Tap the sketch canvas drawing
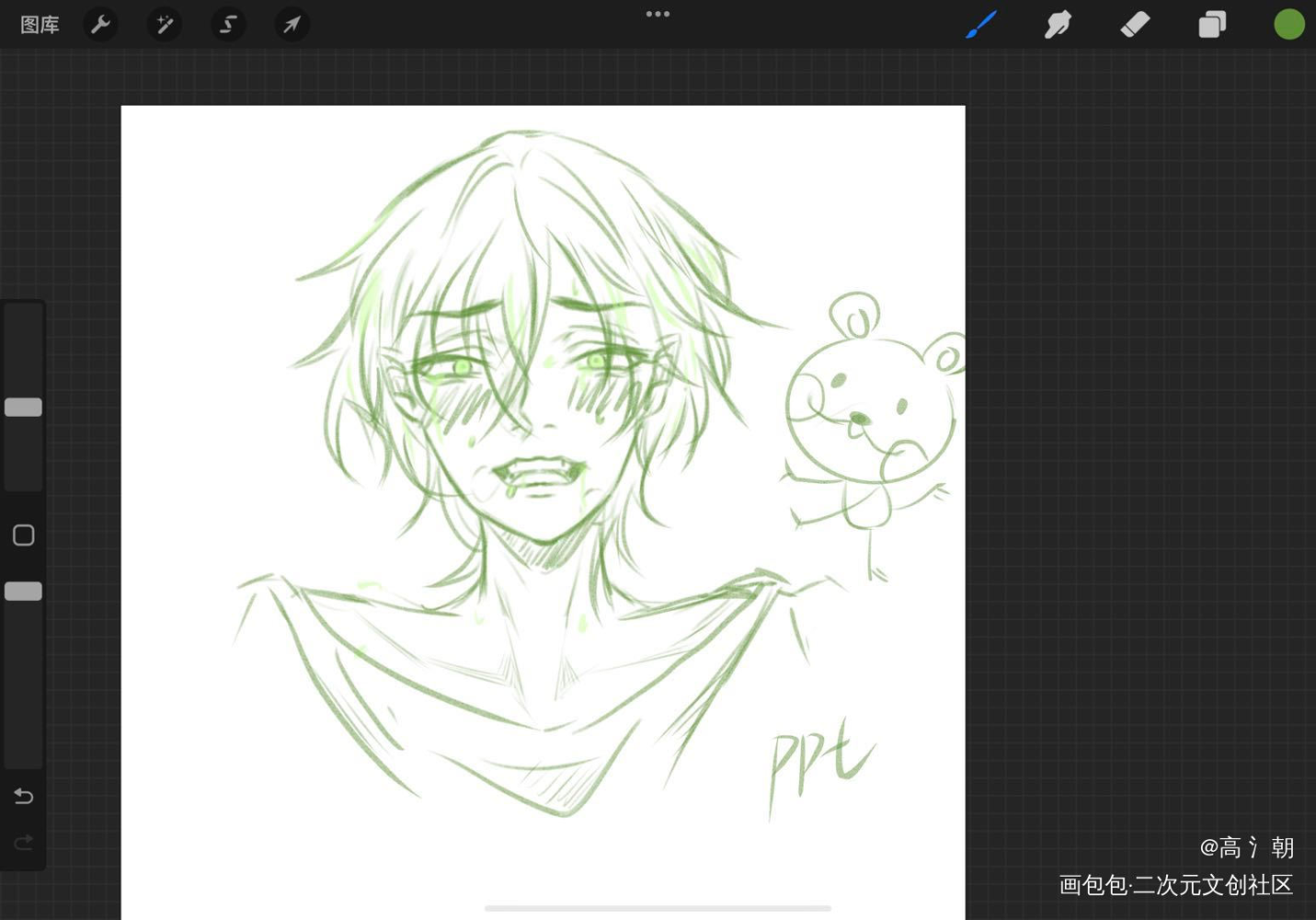Screen dimensions: 1316x920 coord(543,512)
